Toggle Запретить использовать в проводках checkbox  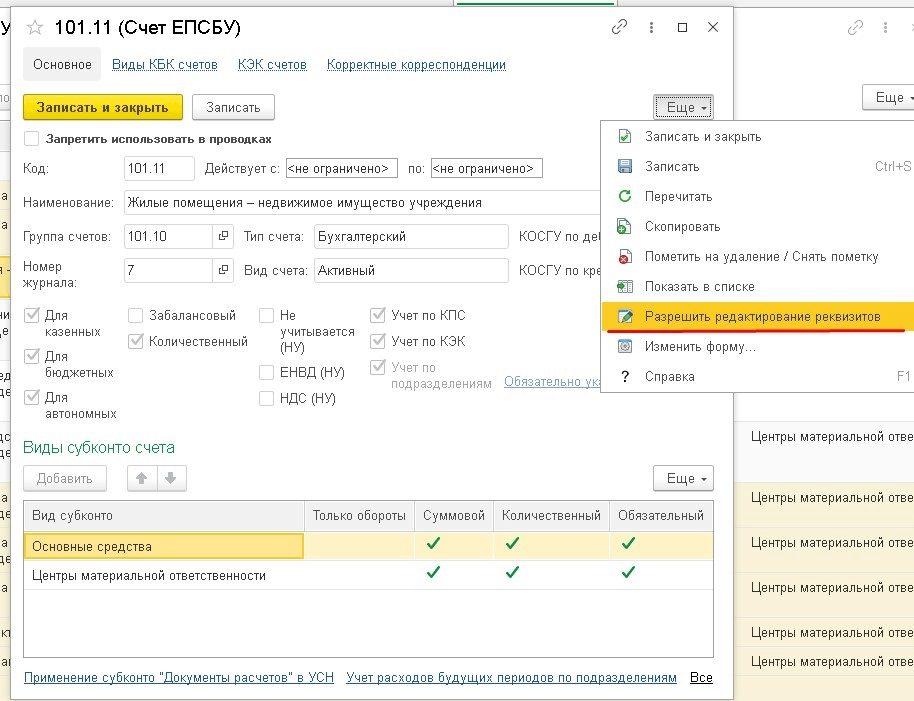click(x=32, y=139)
